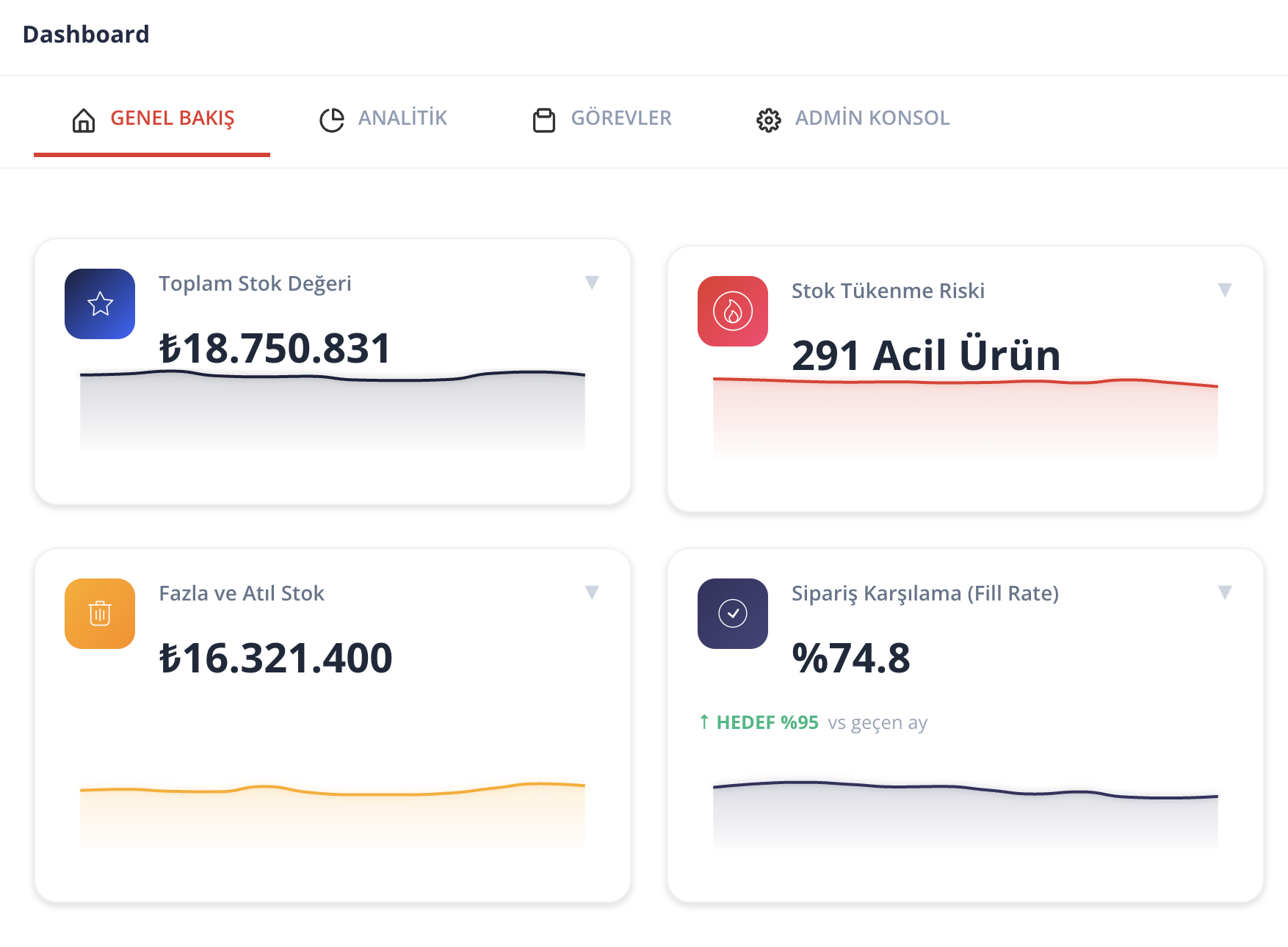The image size is (1288, 947).
Task: Open the Fazla ve Atıl Stok dropdown
Action: coord(592,592)
